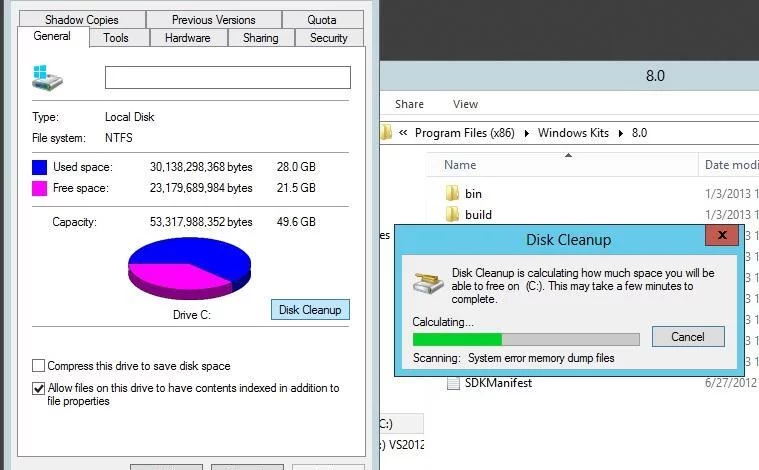
Task: Open the Security tab
Action: tap(329, 38)
